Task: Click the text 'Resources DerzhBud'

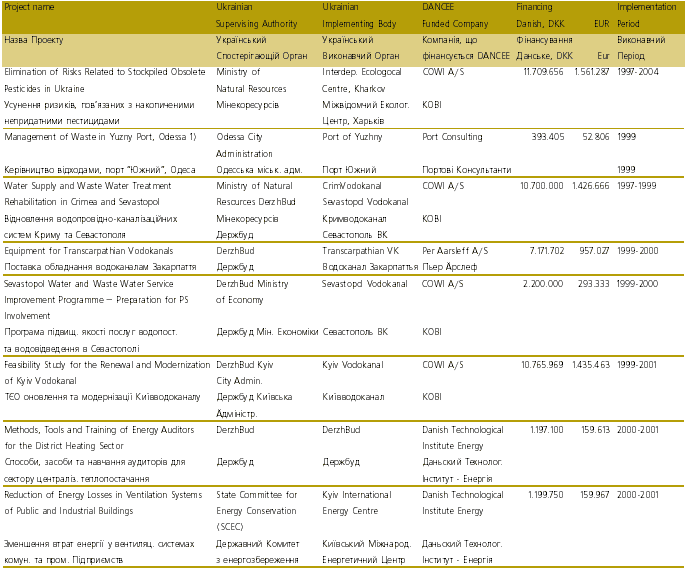Action: click(x=256, y=202)
